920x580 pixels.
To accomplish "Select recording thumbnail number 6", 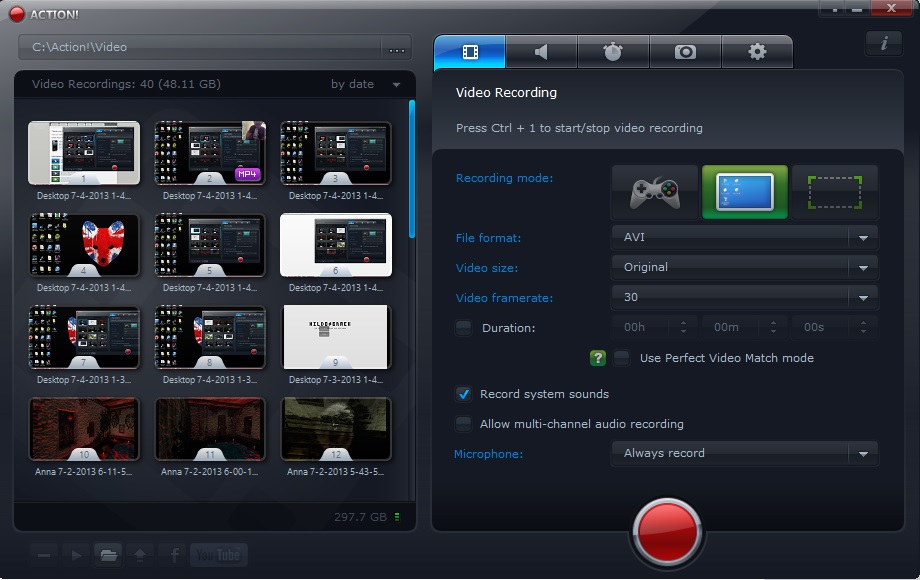I will (x=336, y=245).
